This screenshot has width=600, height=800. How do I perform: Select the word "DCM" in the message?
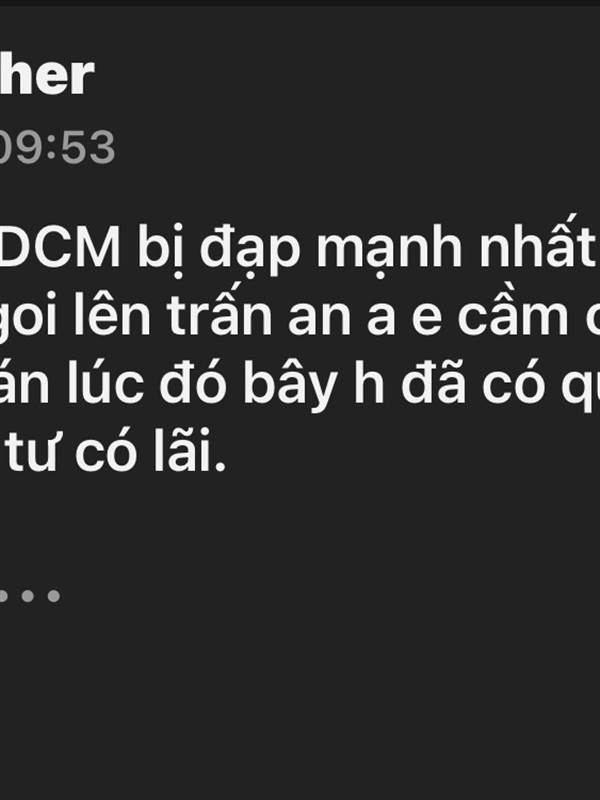pyautogui.click(x=60, y=248)
